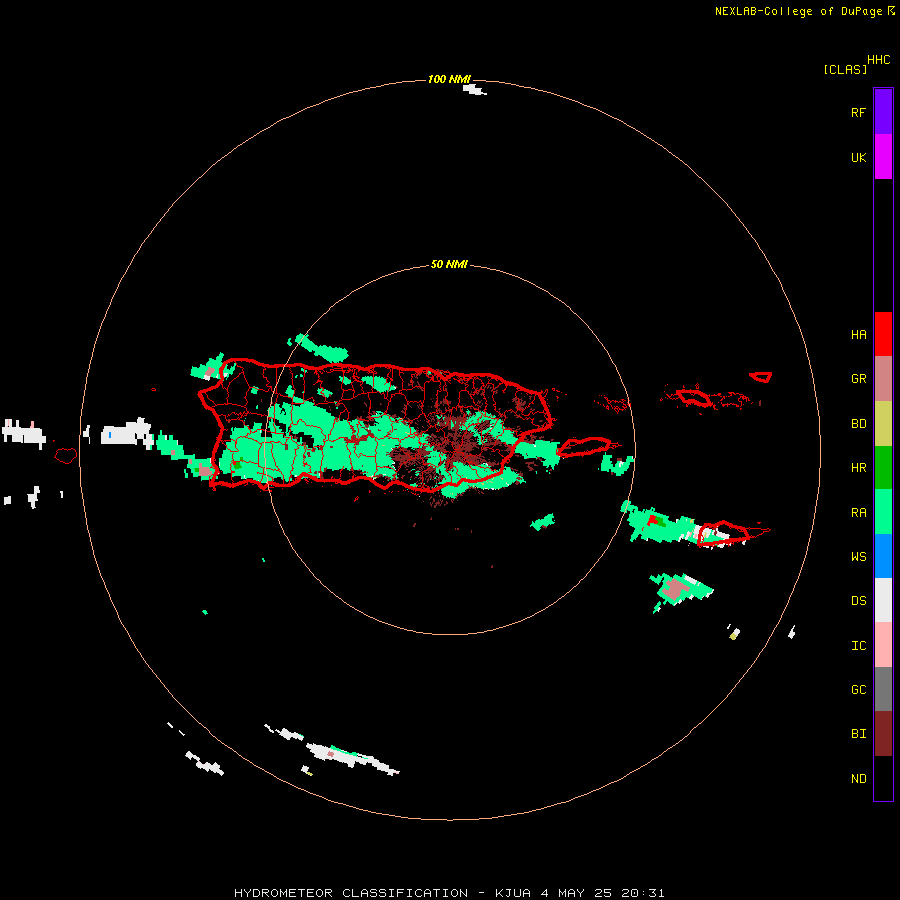Click the Hydrometeor Classification KJUA title caption
This screenshot has width=900, height=900.
[x=449, y=893]
